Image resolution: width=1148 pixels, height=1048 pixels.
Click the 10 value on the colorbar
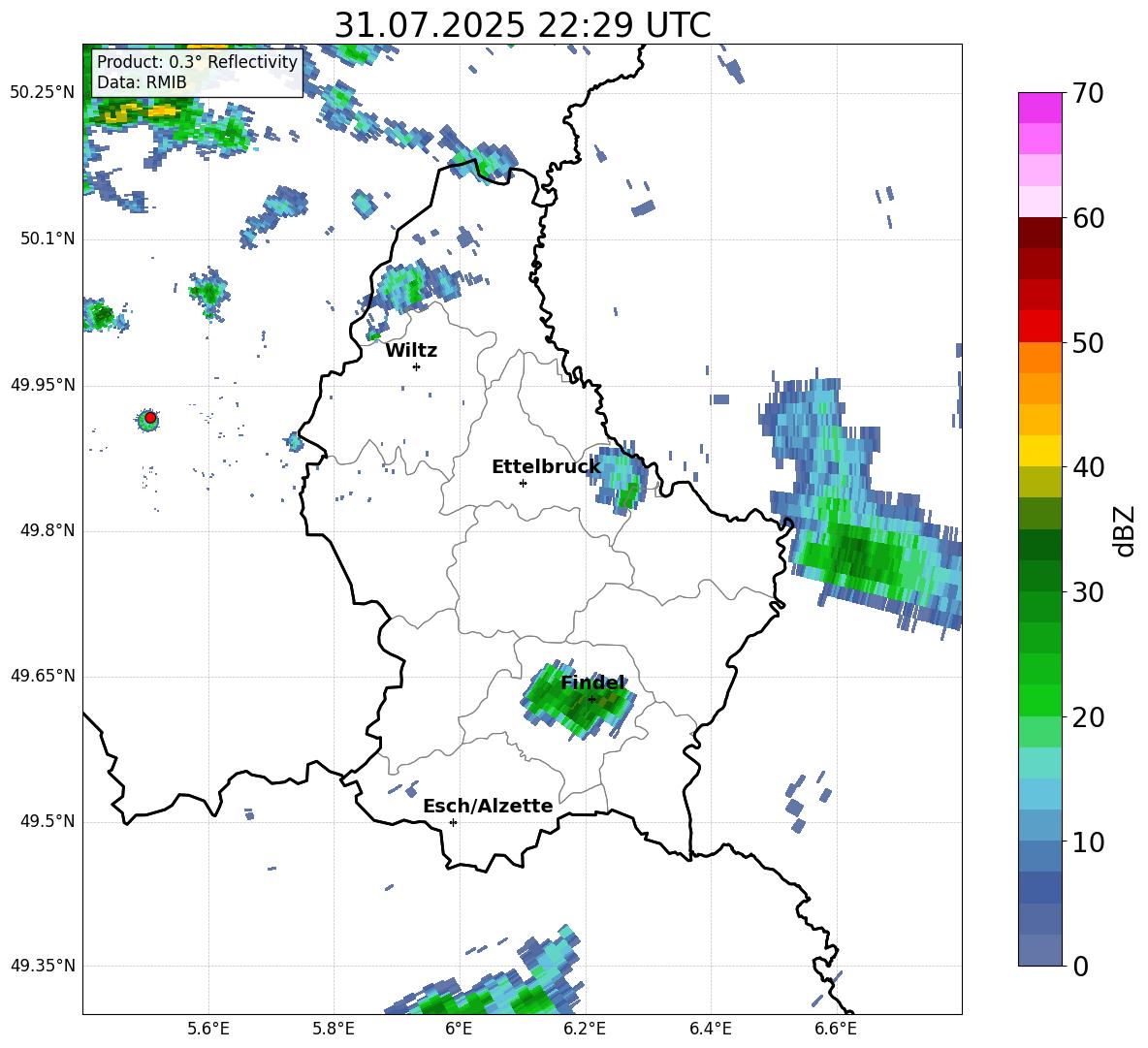coord(1088,842)
